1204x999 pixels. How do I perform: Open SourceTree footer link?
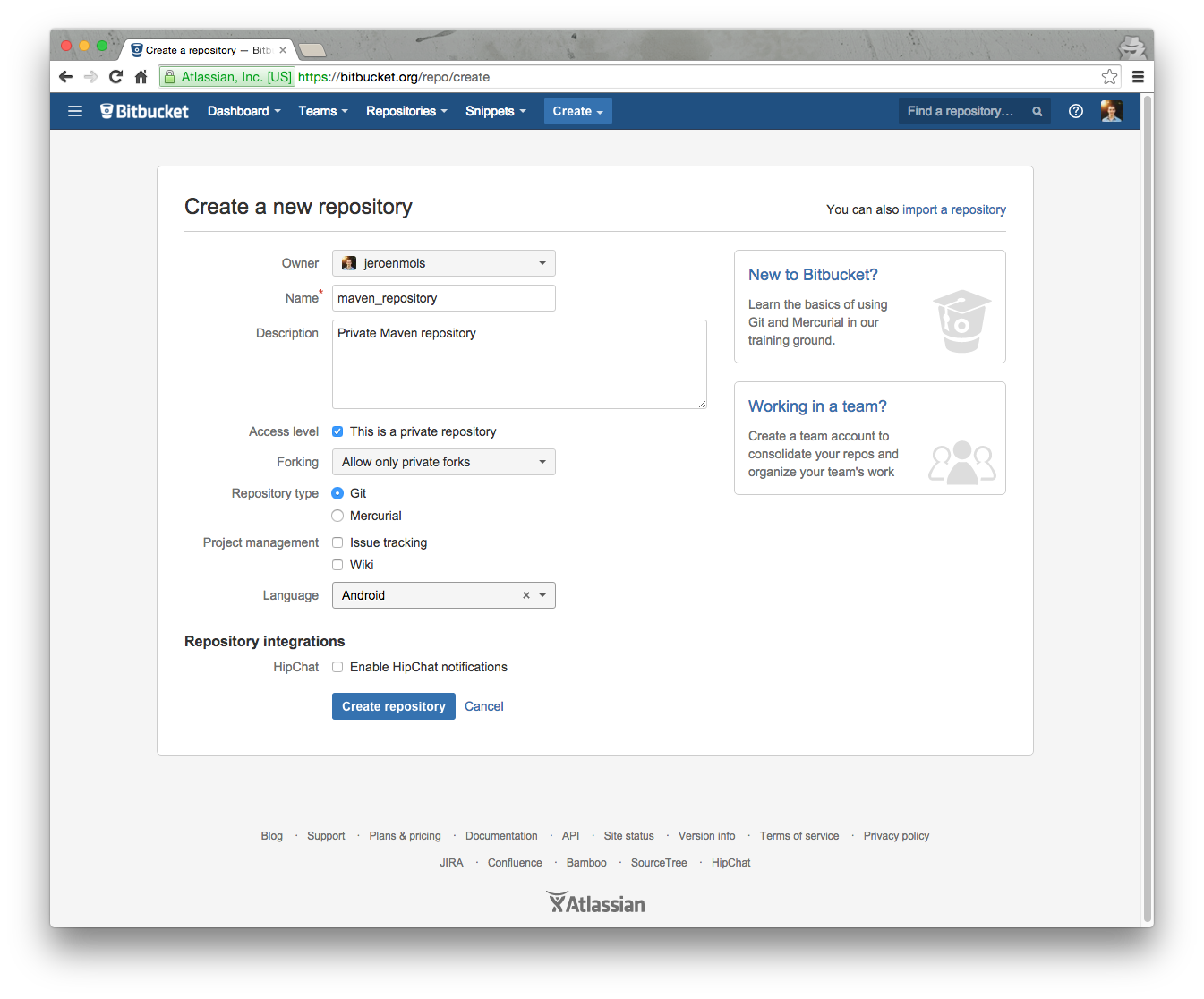(x=659, y=863)
